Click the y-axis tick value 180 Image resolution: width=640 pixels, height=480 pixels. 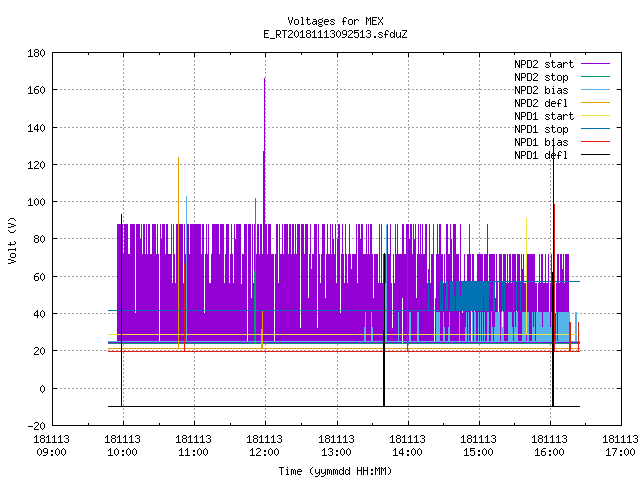click(36, 53)
